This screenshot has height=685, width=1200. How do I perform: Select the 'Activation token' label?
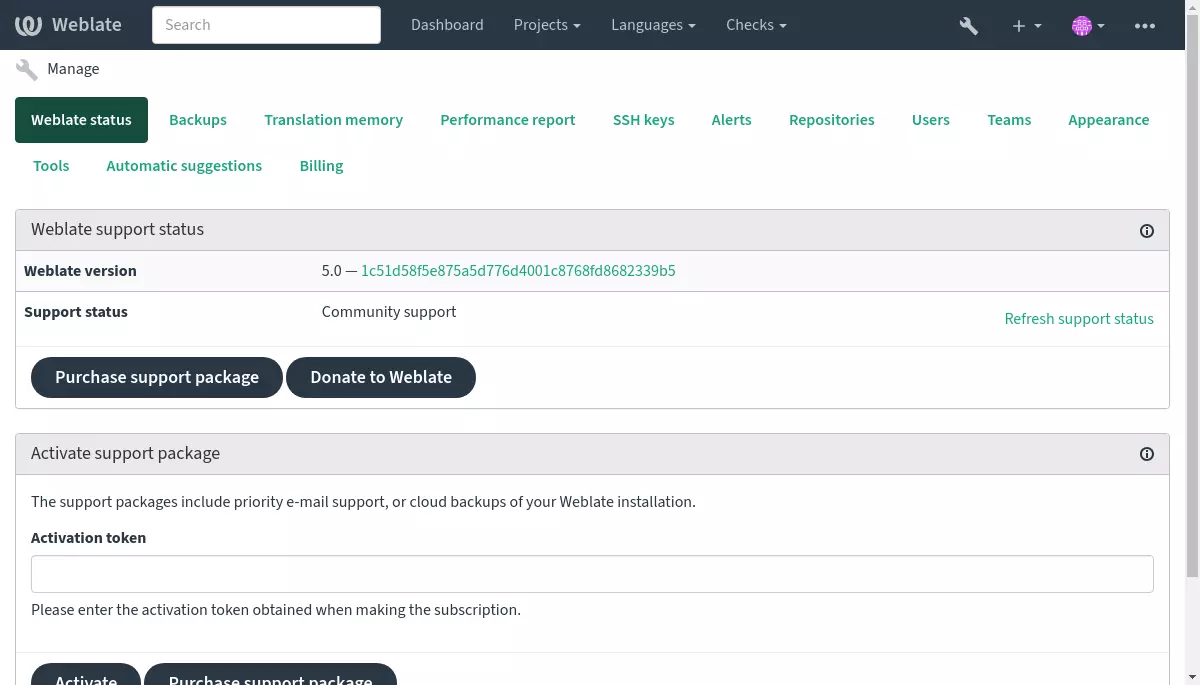click(88, 538)
